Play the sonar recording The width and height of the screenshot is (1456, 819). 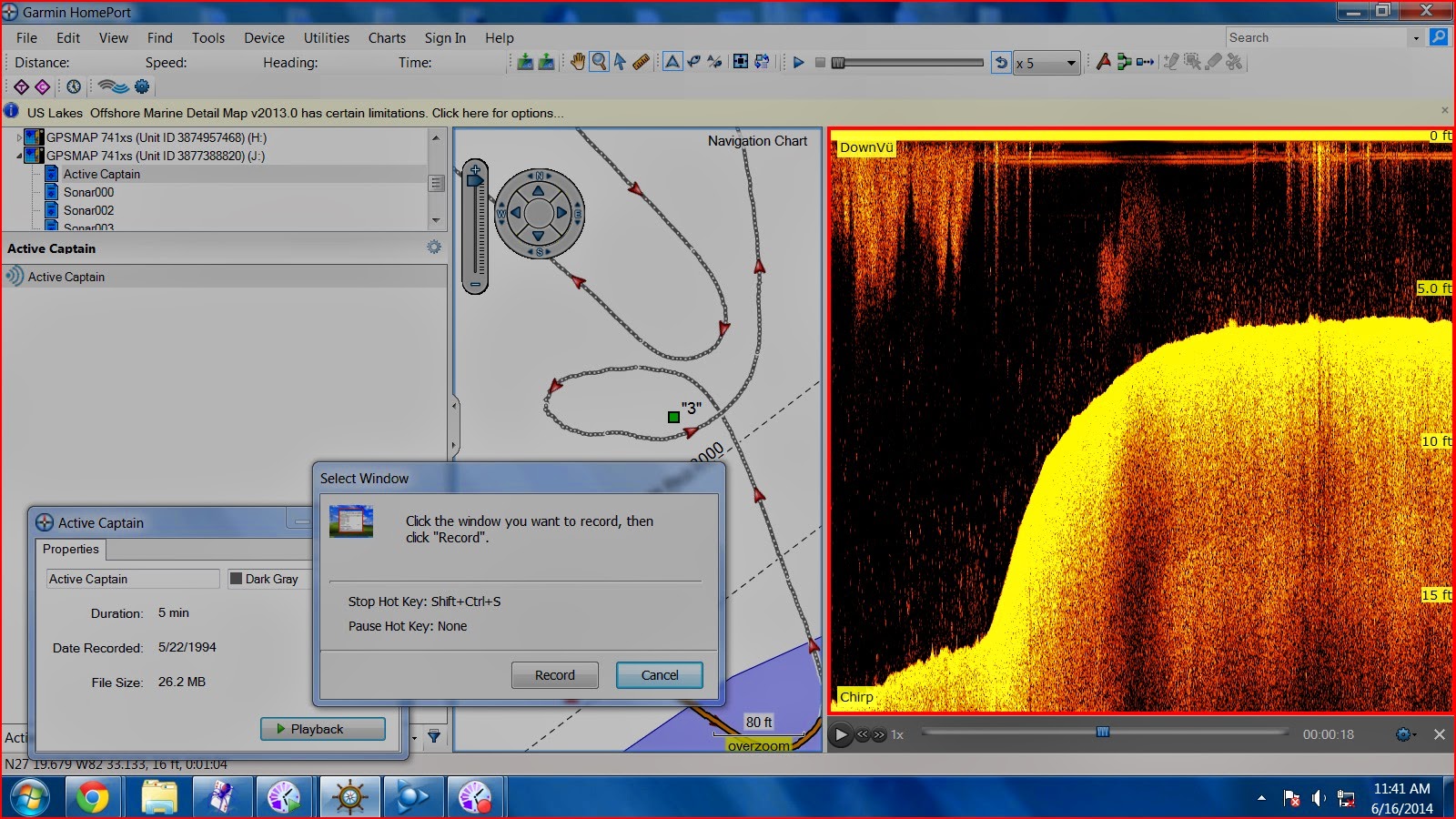(x=841, y=734)
